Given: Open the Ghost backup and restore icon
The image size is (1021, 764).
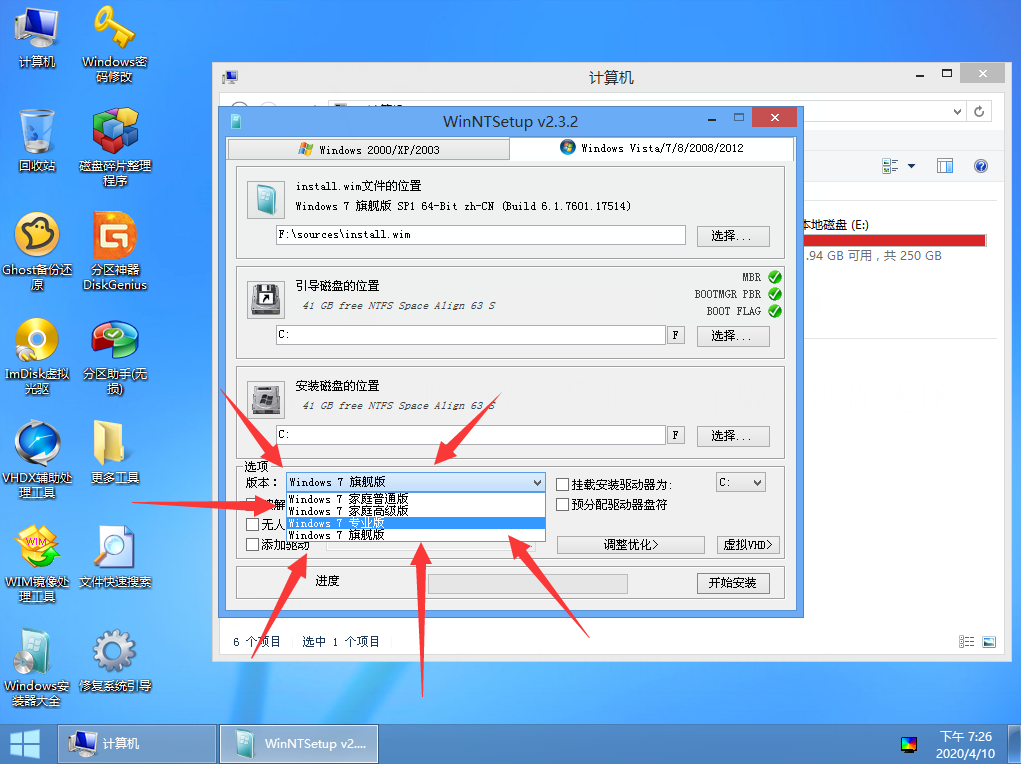Looking at the screenshot, I should click(37, 238).
